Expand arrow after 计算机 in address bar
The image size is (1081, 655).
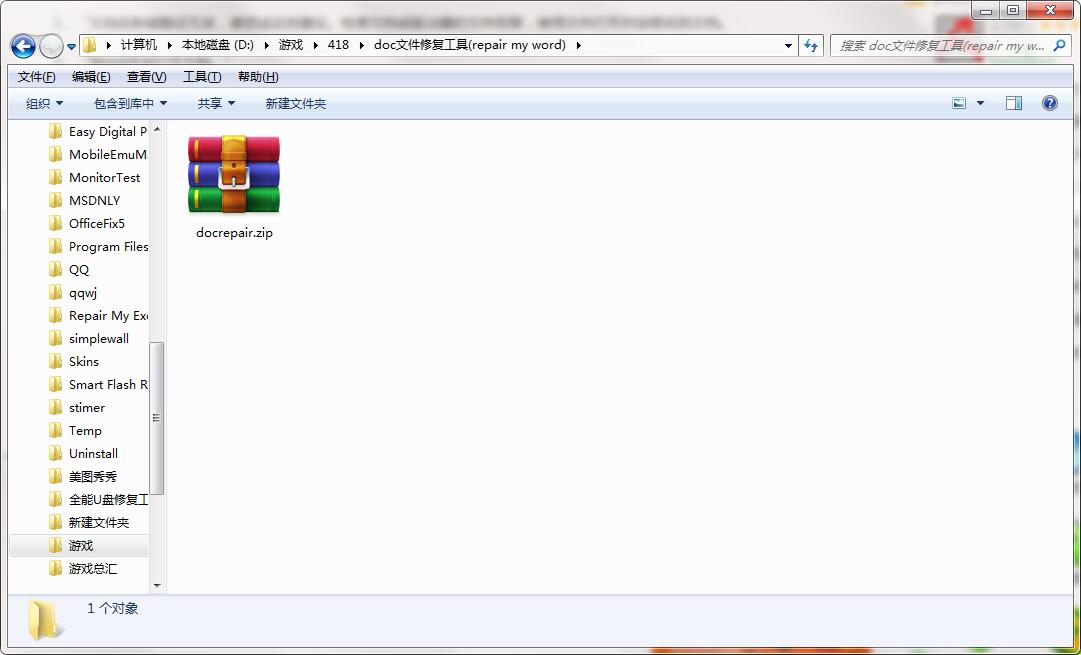(x=170, y=46)
